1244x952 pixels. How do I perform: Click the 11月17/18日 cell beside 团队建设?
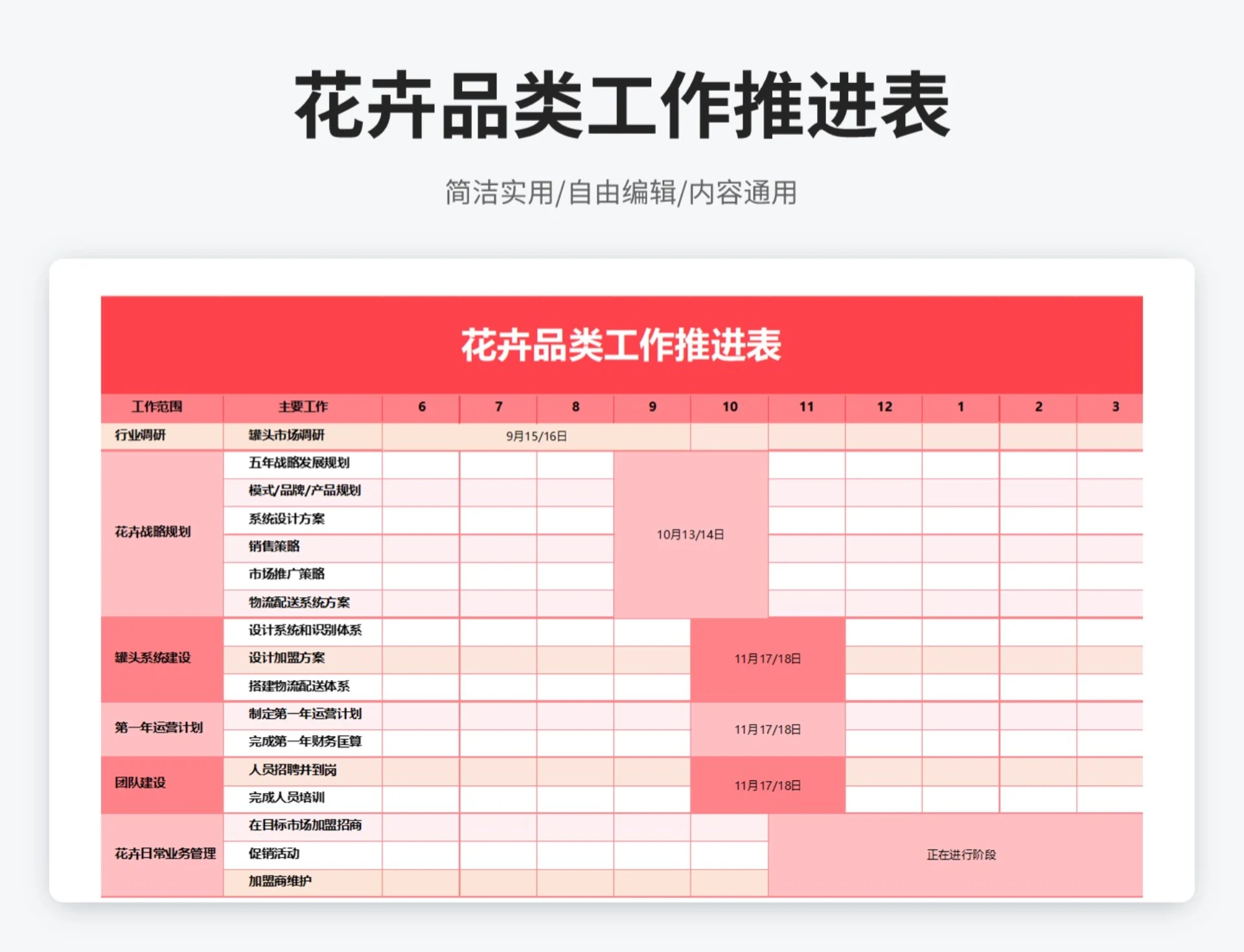pos(768,786)
